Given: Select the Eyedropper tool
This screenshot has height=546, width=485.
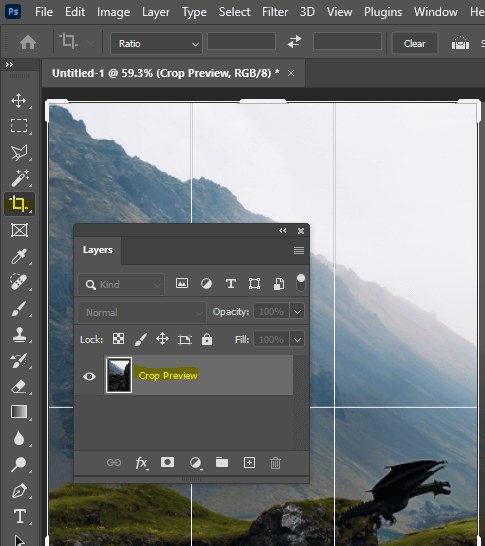Looking at the screenshot, I should click(19, 256).
